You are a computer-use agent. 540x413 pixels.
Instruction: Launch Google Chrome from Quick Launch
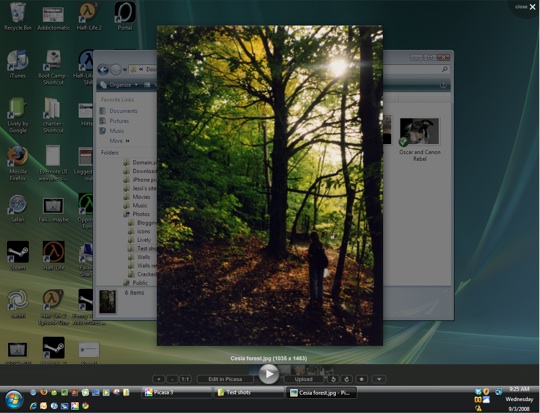point(85,406)
